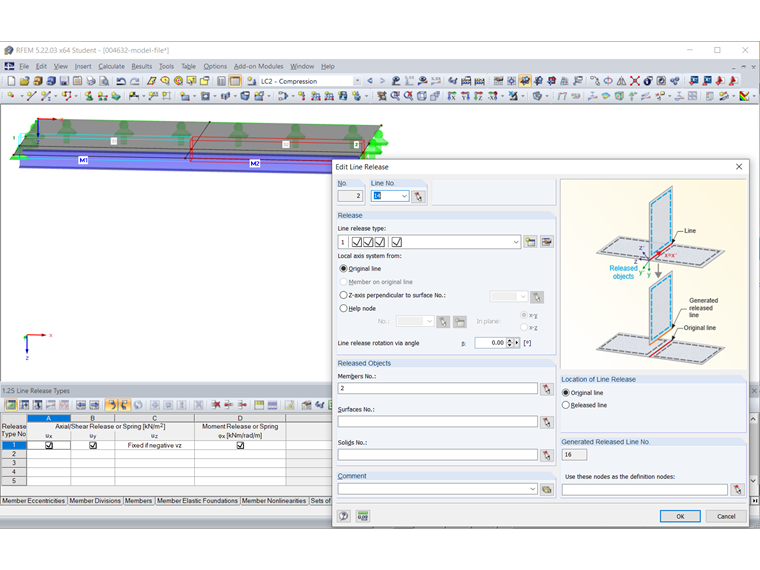The width and height of the screenshot is (760, 570).
Task: Click the Undo arrow icon
Action: pos(121,81)
